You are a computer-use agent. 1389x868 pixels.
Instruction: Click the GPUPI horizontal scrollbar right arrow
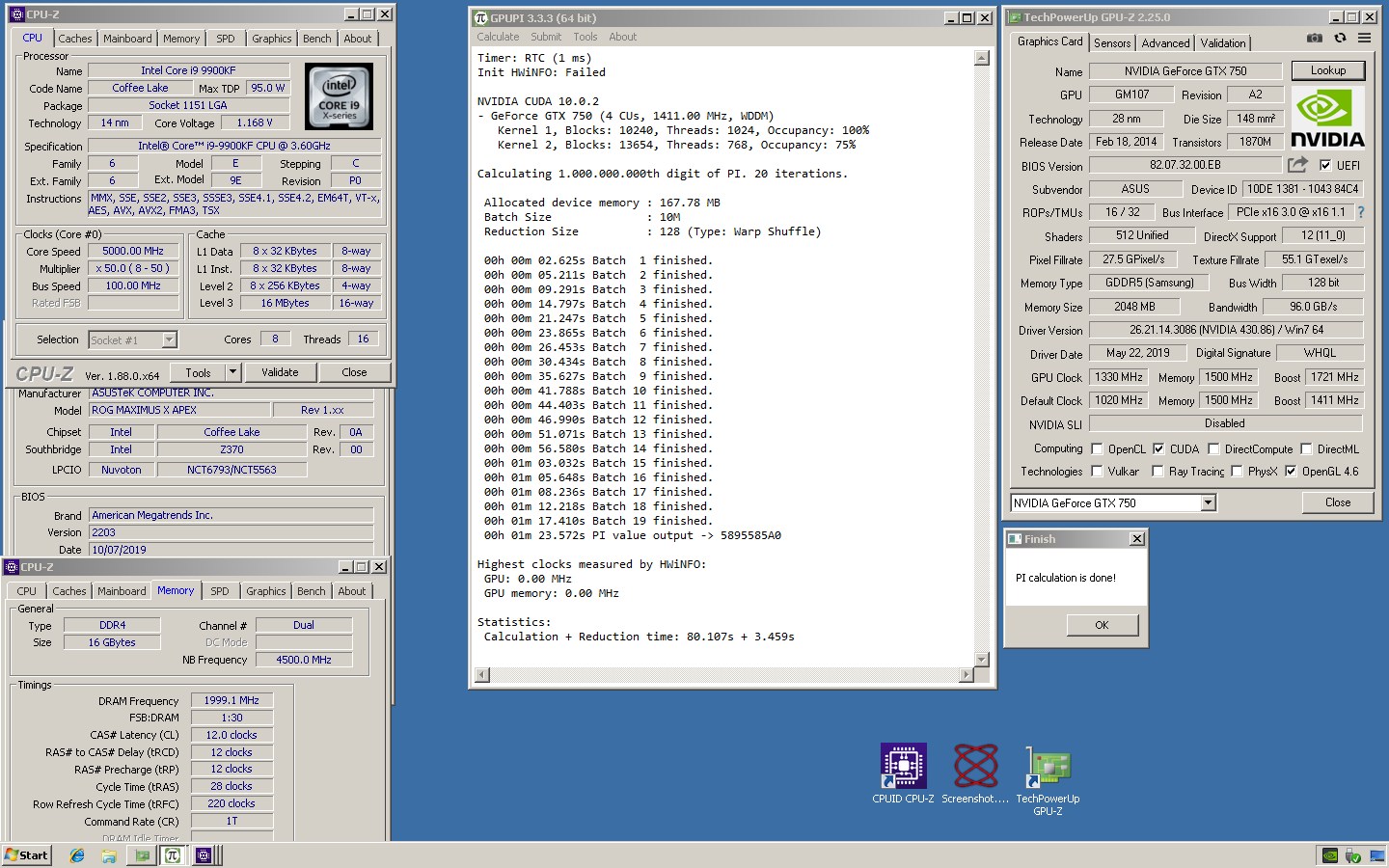pyautogui.click(x=967, y=675)
